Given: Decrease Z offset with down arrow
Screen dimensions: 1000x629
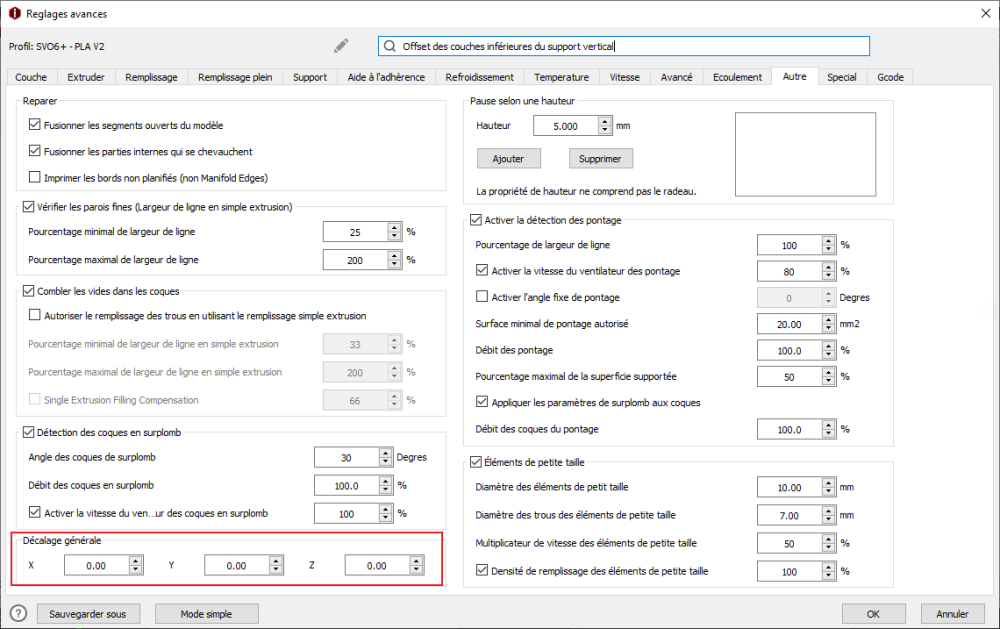Looking at the screenshot, I should [x=416, y=569].
